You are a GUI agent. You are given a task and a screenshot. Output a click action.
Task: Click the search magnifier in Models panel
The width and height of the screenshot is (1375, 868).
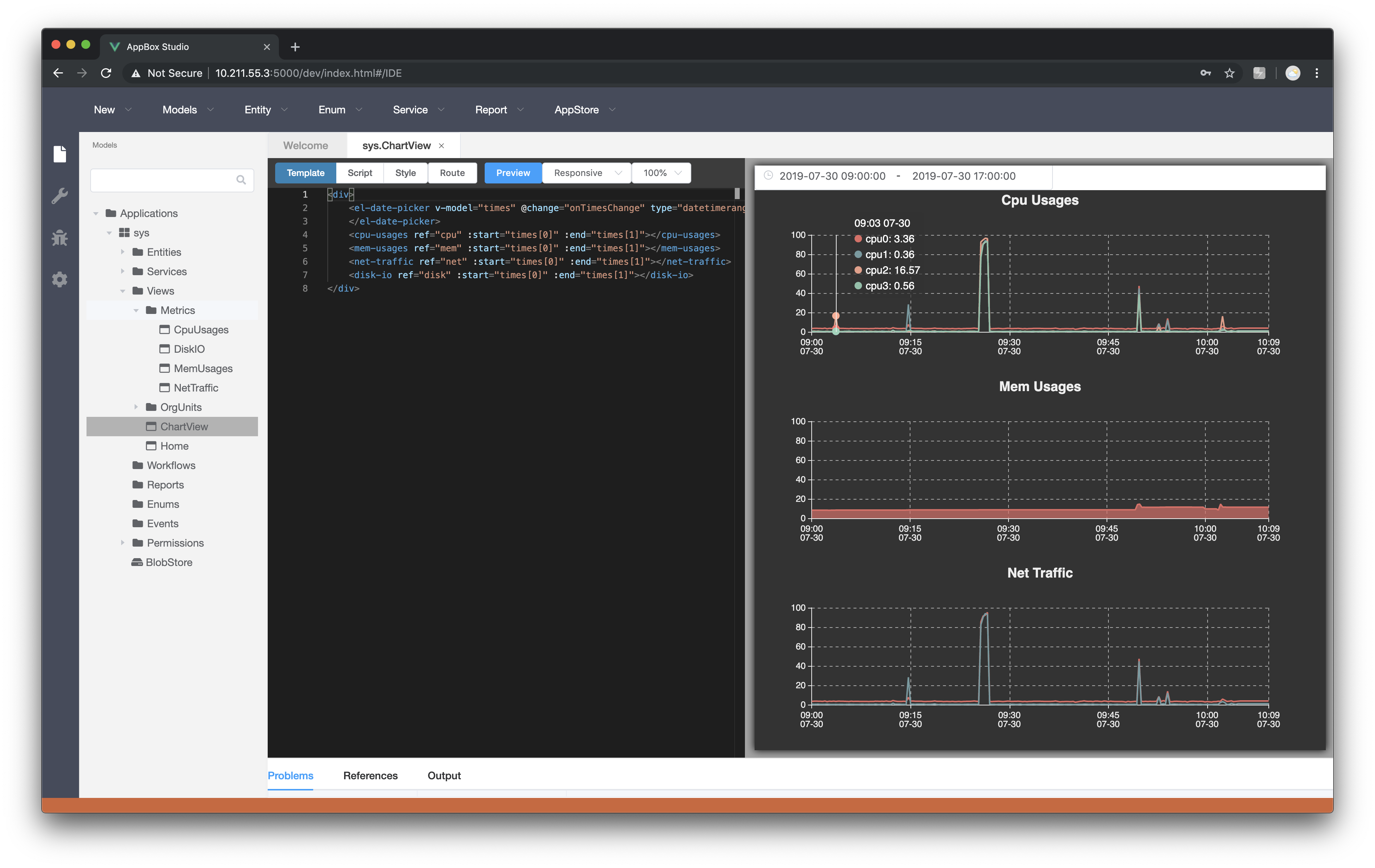241,180
